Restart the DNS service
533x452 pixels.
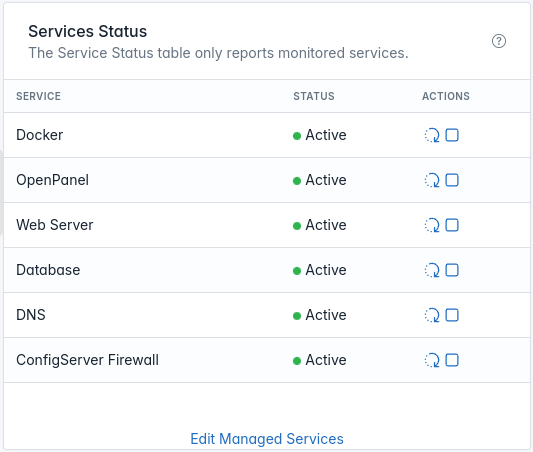tap(432, 315)
